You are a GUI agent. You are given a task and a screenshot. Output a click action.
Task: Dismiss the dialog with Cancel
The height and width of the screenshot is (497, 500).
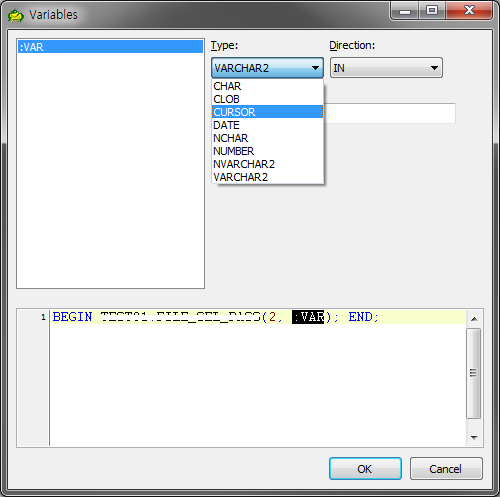click(x=446, y=469)
